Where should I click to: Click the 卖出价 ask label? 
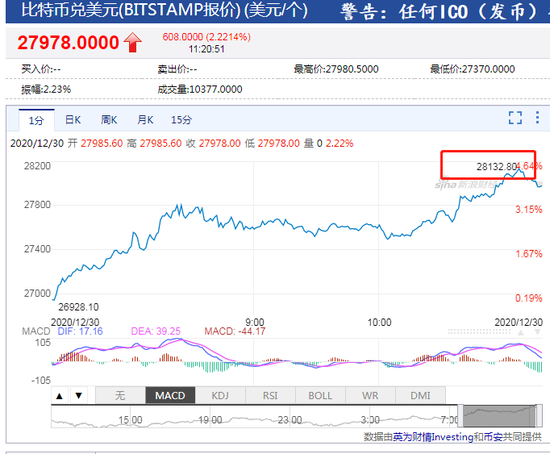[x=177, y=69]
